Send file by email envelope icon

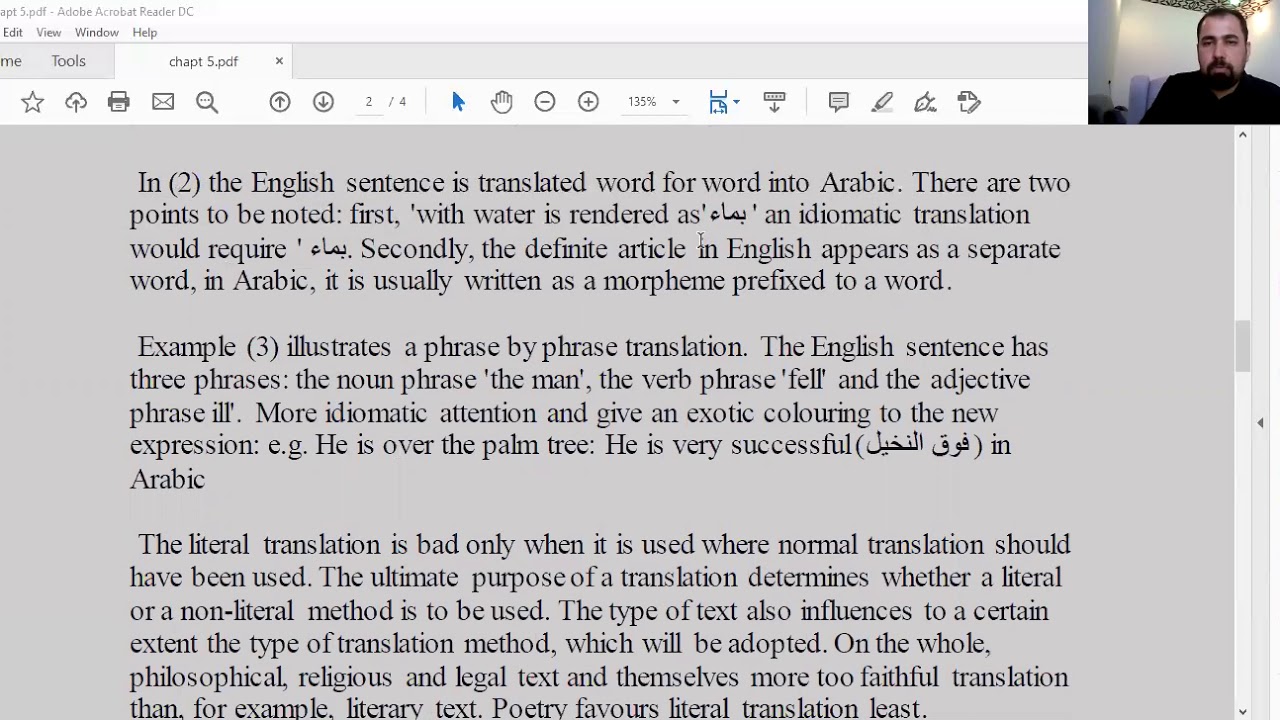pyautogui.click(x=163, y=102)
